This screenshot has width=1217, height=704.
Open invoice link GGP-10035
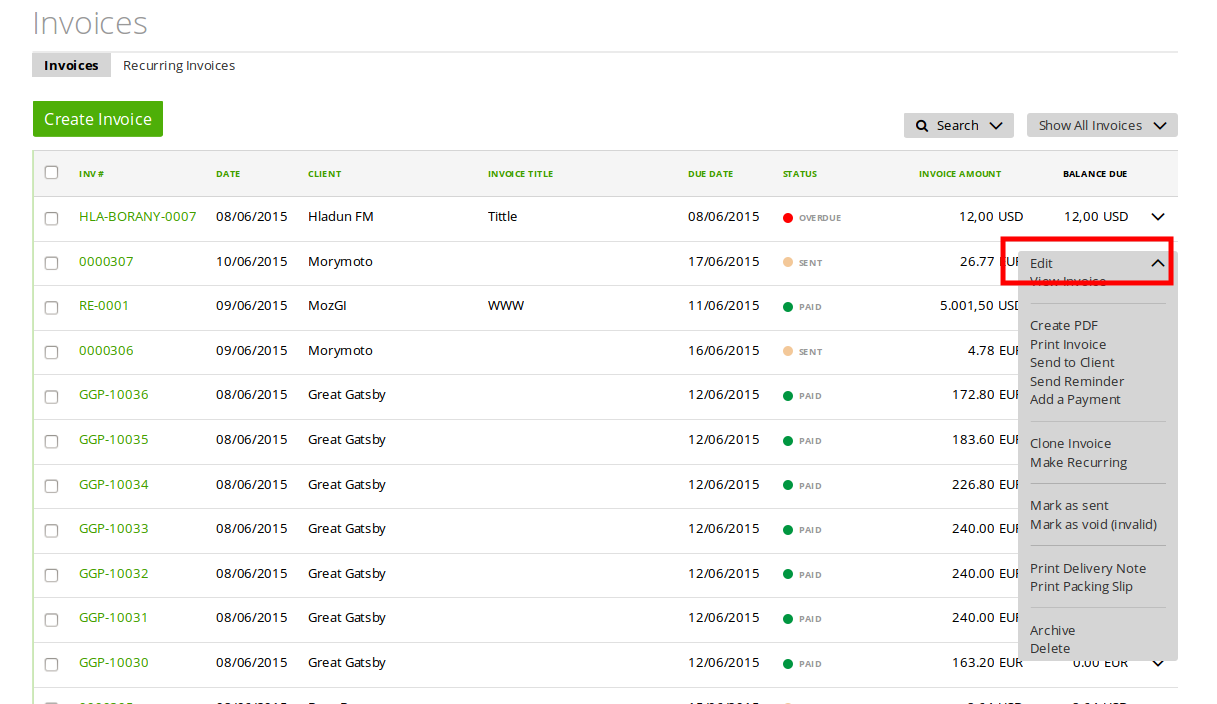(x=113, y=439)
